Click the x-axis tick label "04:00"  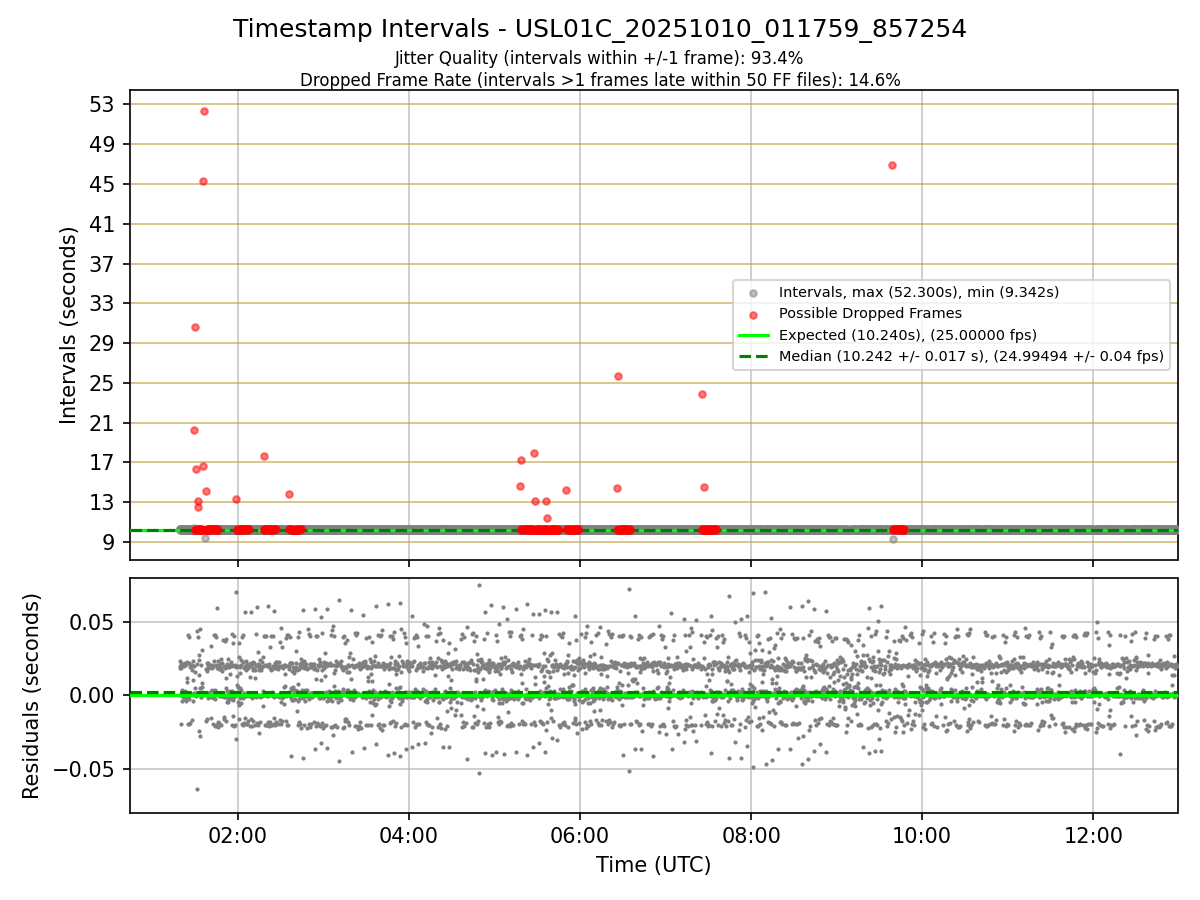409,834
